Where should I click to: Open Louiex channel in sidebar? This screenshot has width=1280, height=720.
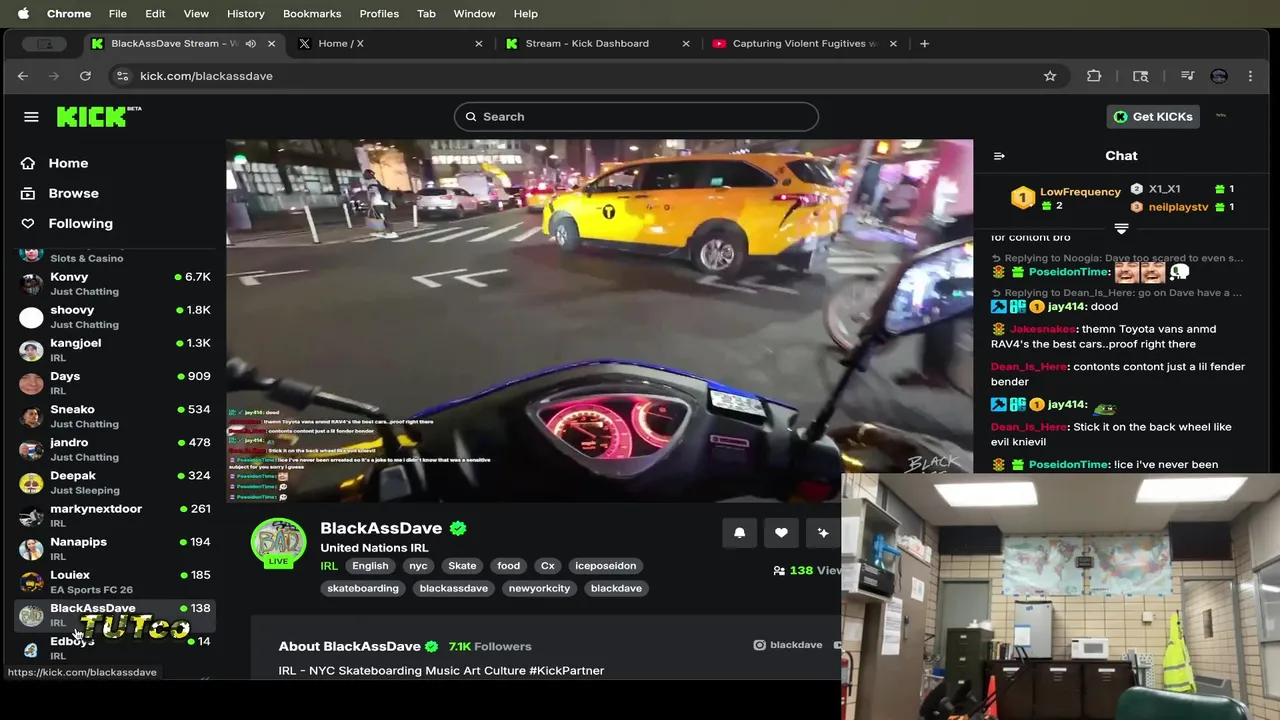click(115, 581)
